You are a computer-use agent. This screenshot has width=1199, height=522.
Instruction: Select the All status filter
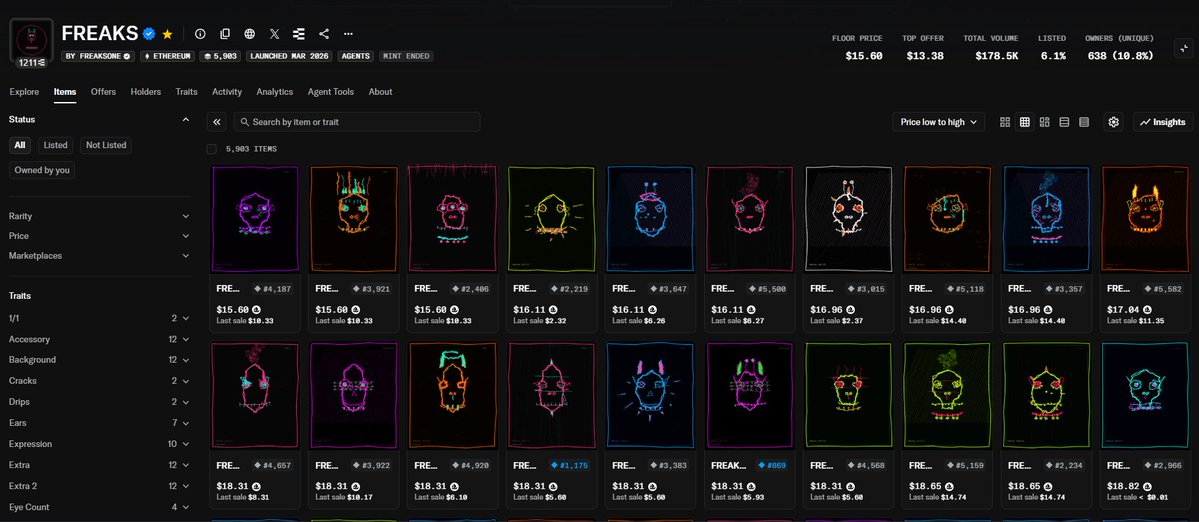pos(20,145)
